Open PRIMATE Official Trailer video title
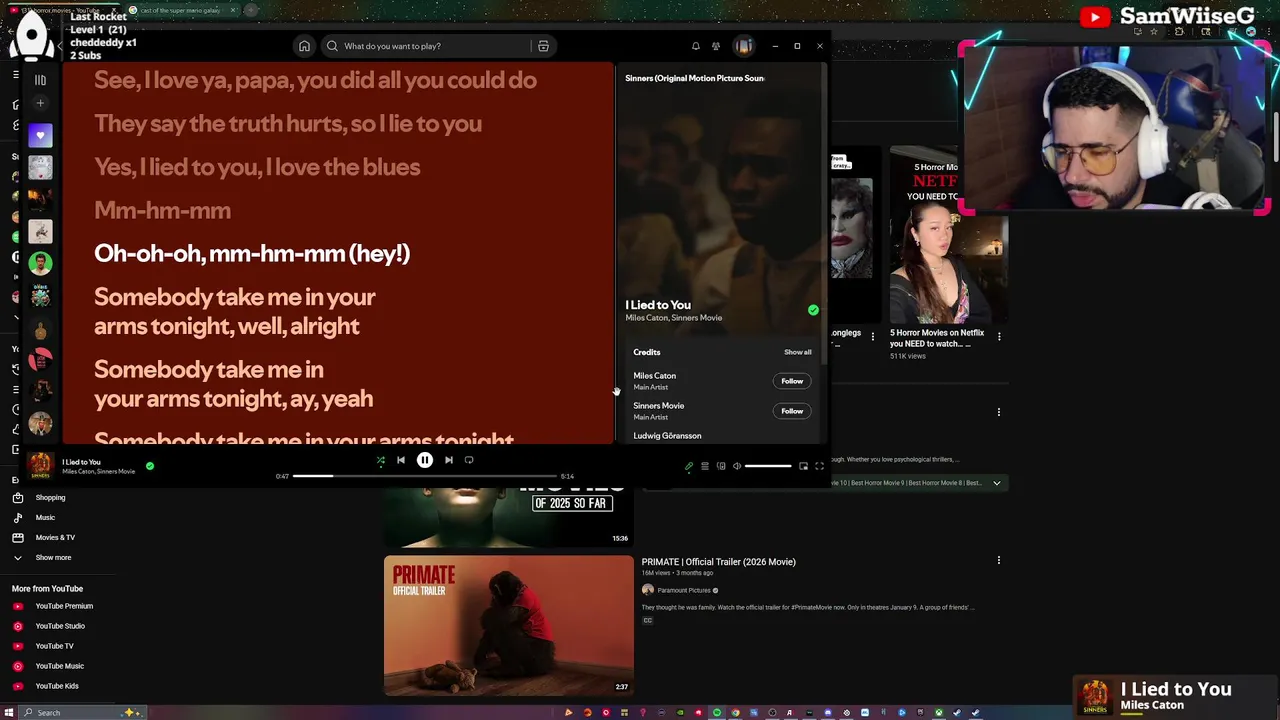Image resolution: width=1280 pixels, height=720 pixels. pyautogui.click(x=719, y=562)
